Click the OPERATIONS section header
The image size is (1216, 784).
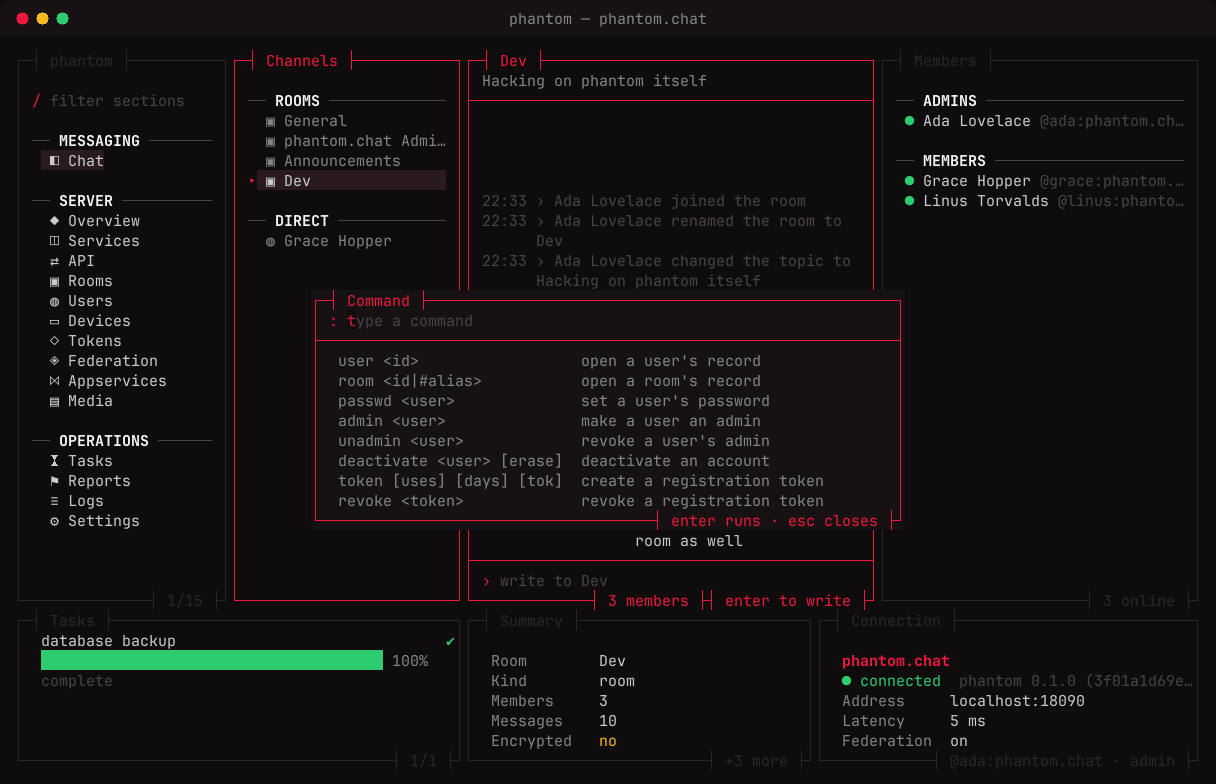click(104, 441)
